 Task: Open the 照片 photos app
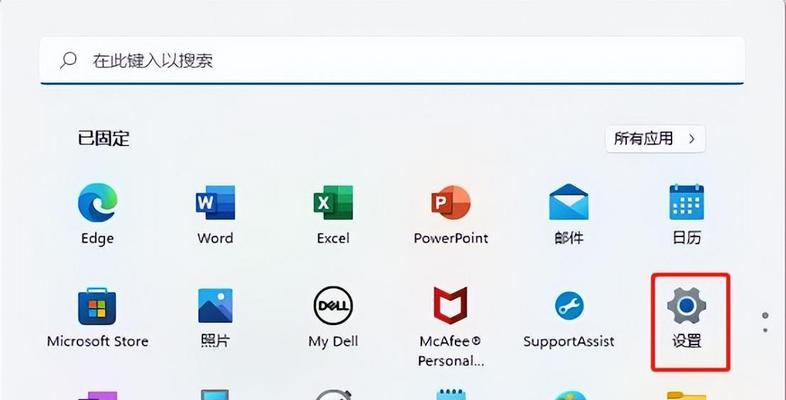click(x=215, y=317)
